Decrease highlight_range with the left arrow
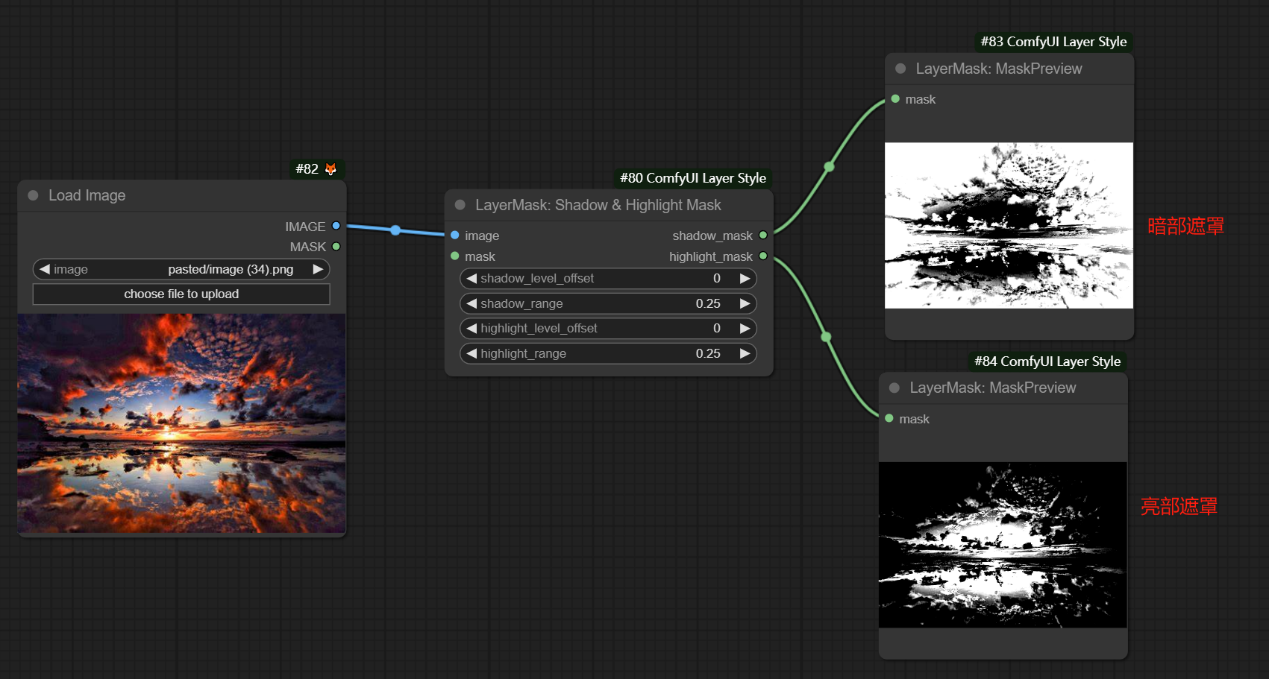The image size is (1269, 679). pos(471,353)
